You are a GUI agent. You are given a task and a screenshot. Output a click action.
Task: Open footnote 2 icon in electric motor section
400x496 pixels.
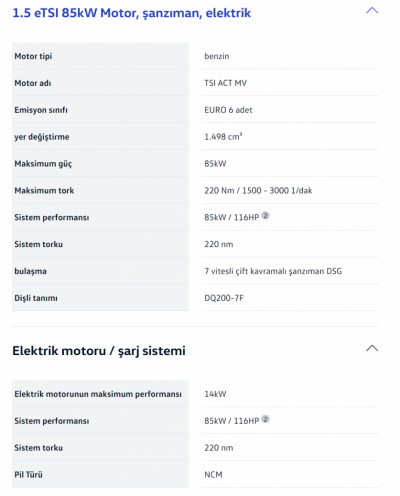coord(265,419)
